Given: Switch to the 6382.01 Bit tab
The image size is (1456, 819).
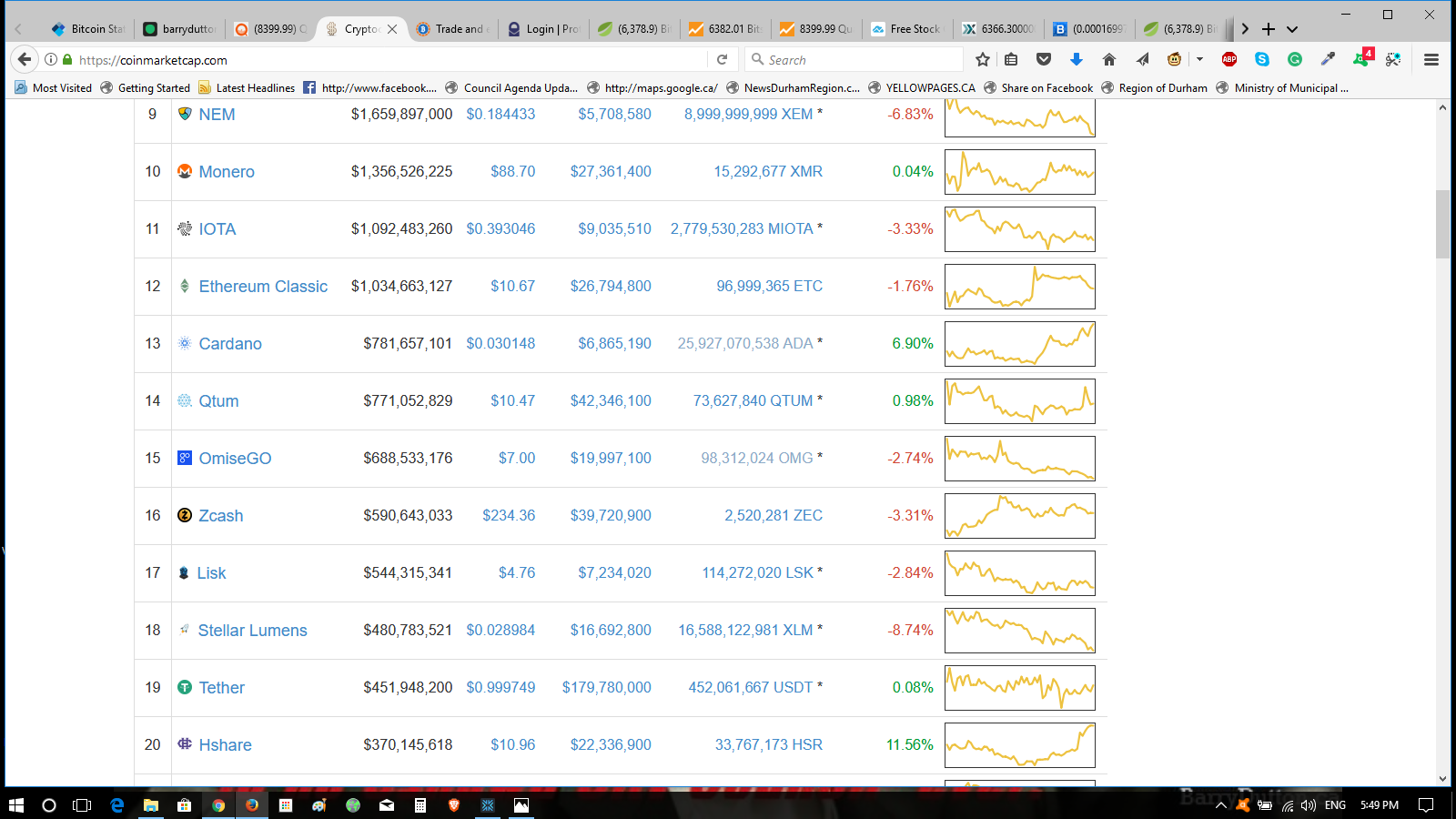Looking at the screenshot, I should point(725,29).
